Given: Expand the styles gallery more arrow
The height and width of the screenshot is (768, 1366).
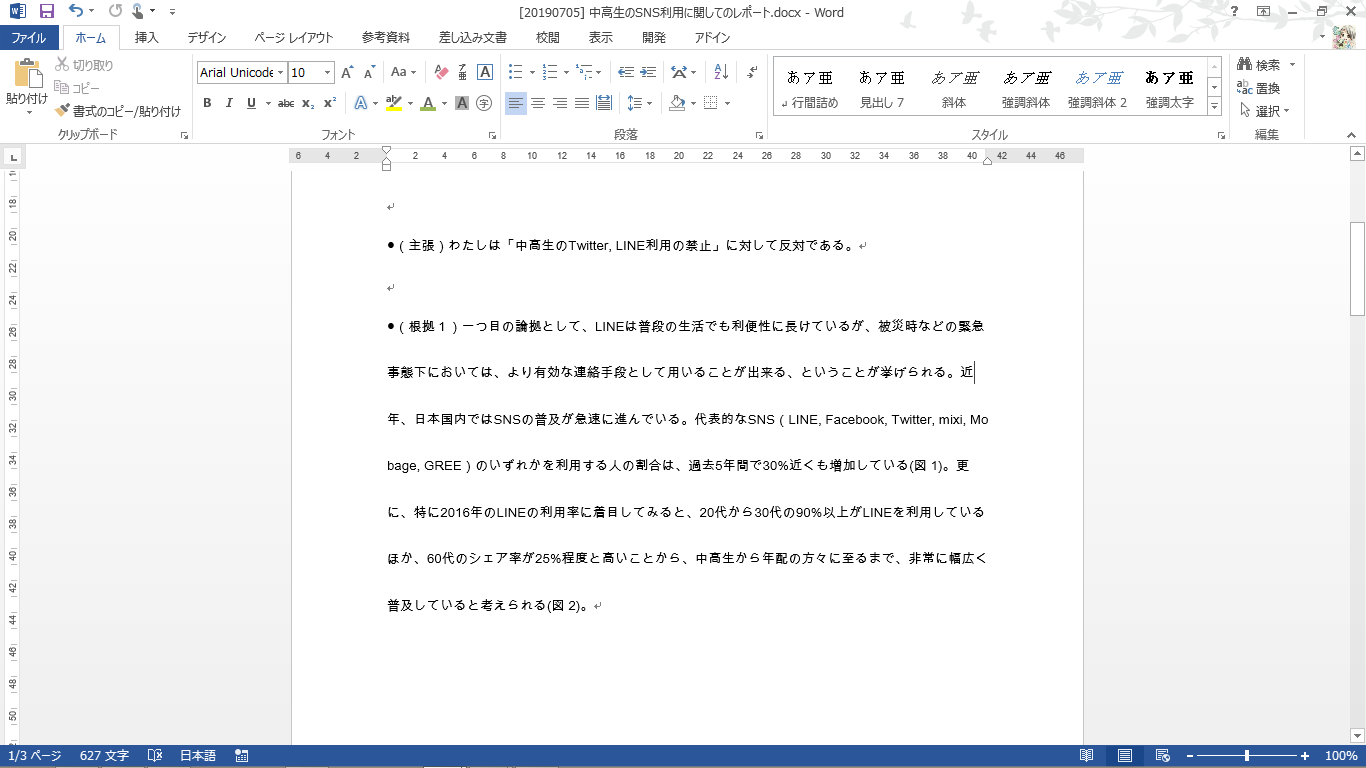Looking at the screenshot, I should pos(1214,106).
